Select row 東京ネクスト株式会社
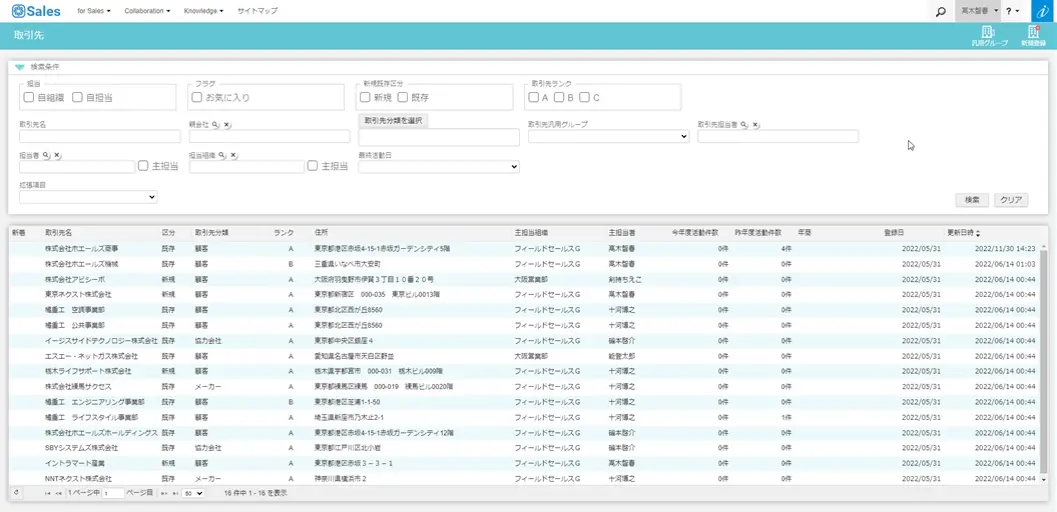The height and width of the screenshot is (512, 1057). point(524,294)
